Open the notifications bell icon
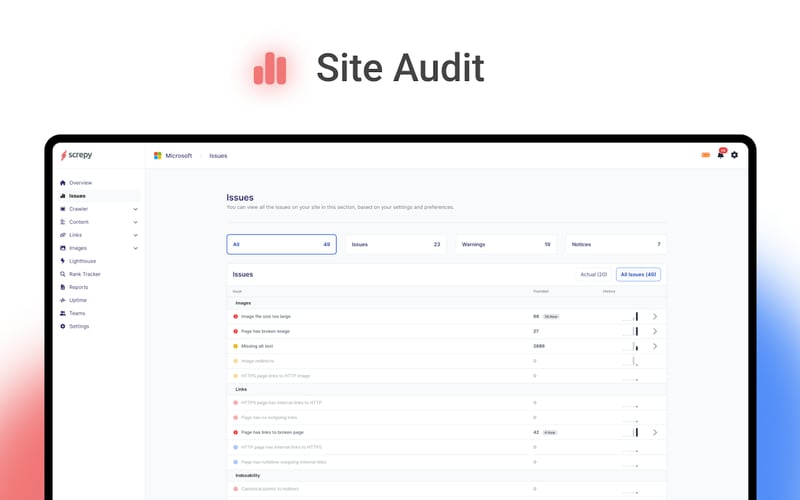Image resolution: width=800 pixels, height=500 pixels. (x=720, y=155)
